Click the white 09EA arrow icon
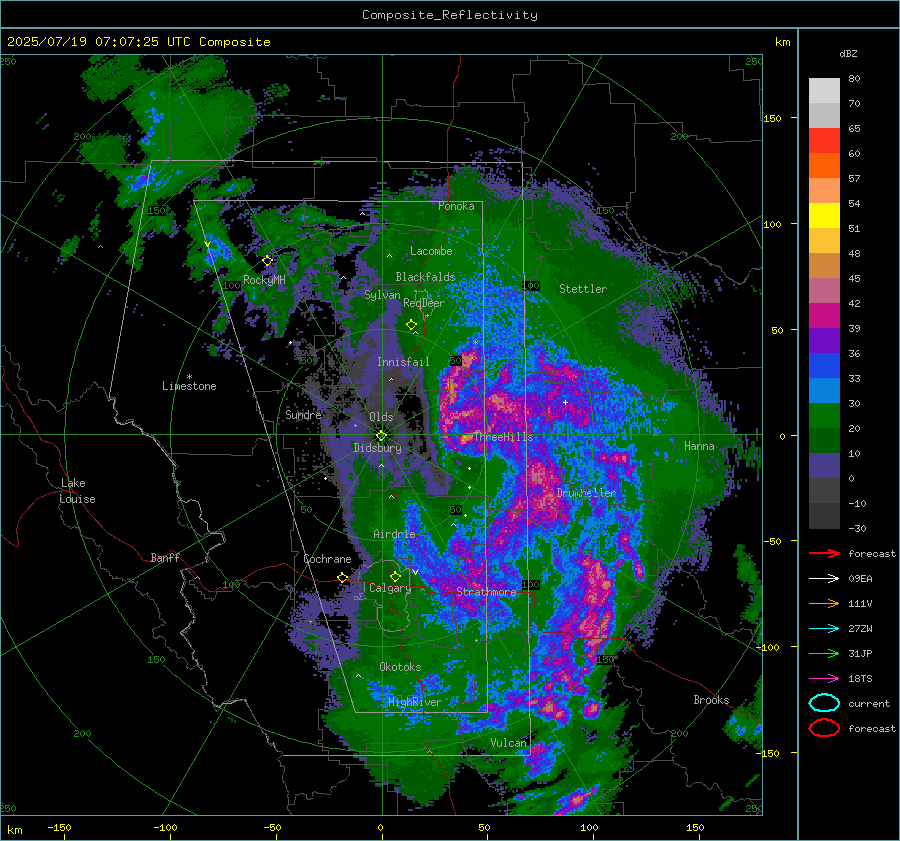The image size is (900, 841). tap(824, 578)
